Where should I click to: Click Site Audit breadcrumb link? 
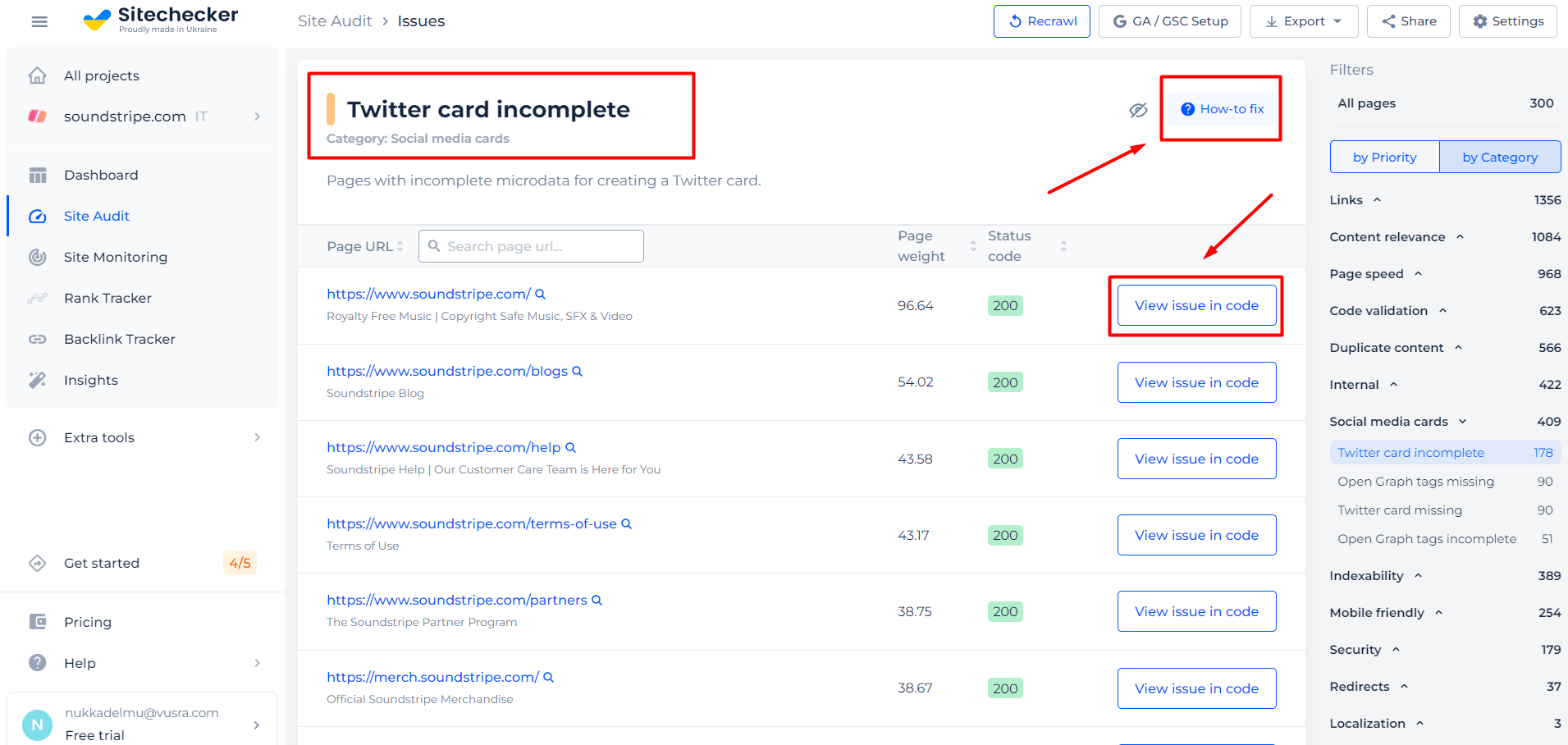(x=335, y=21)
